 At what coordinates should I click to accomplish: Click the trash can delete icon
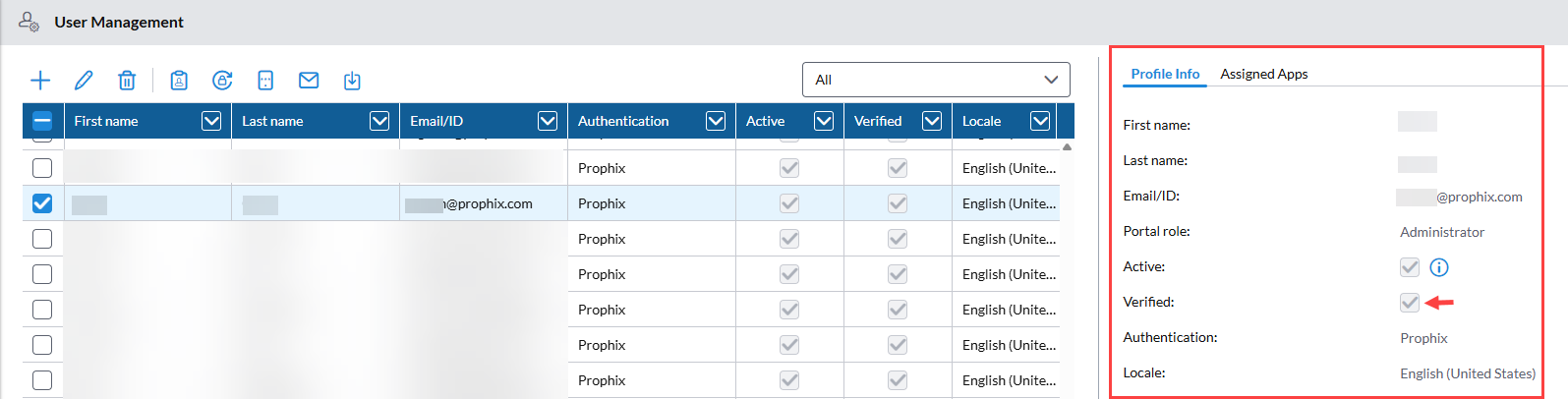tap(127, 81)
